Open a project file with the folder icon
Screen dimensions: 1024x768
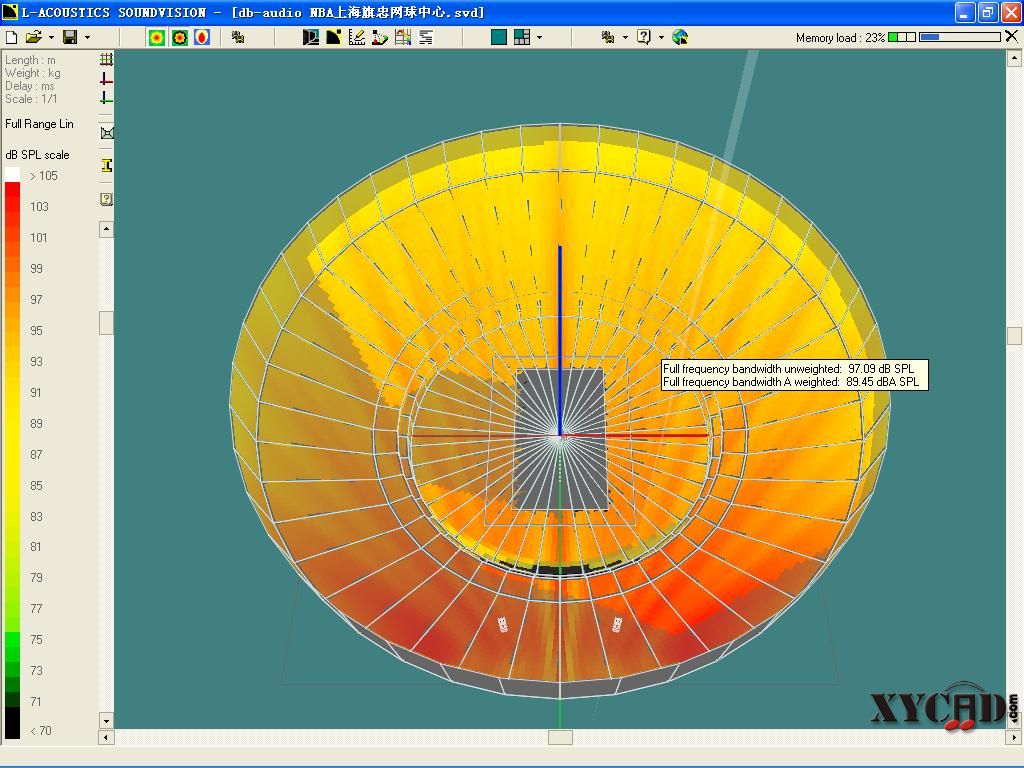point(34,37)
